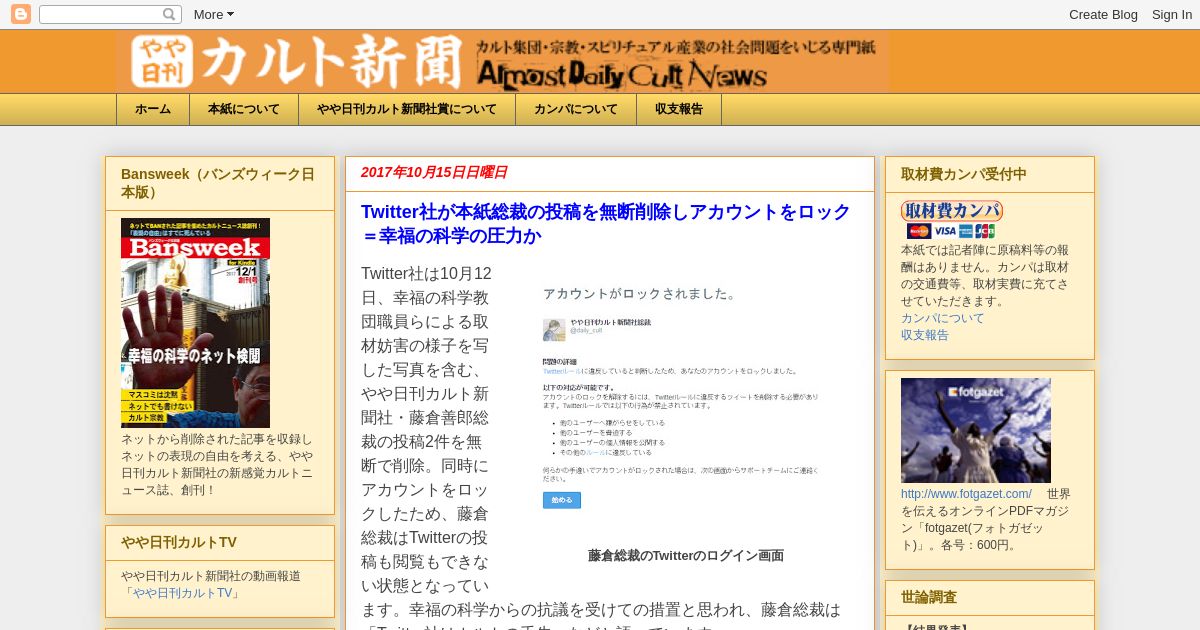Image resolution: width=1200 pixels, height=630 pixels.
Task: Open the sidebar カンパについて link
Action: pyautogui.click(x=942, y=318)
